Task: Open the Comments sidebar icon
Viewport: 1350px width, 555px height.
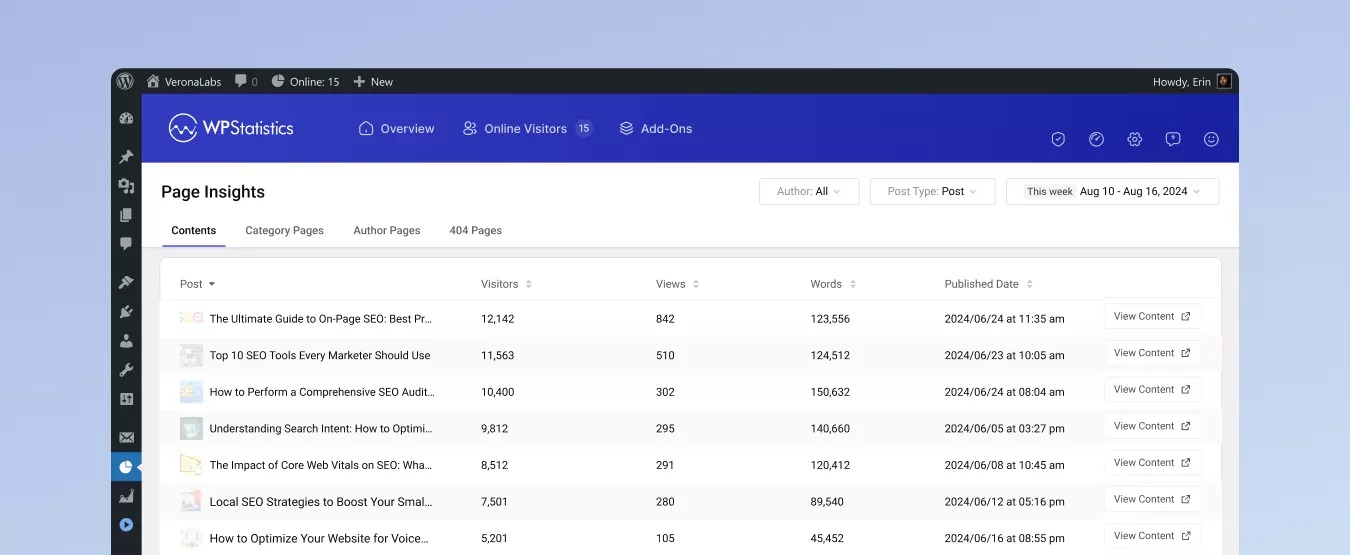Action: coord(126,243)
